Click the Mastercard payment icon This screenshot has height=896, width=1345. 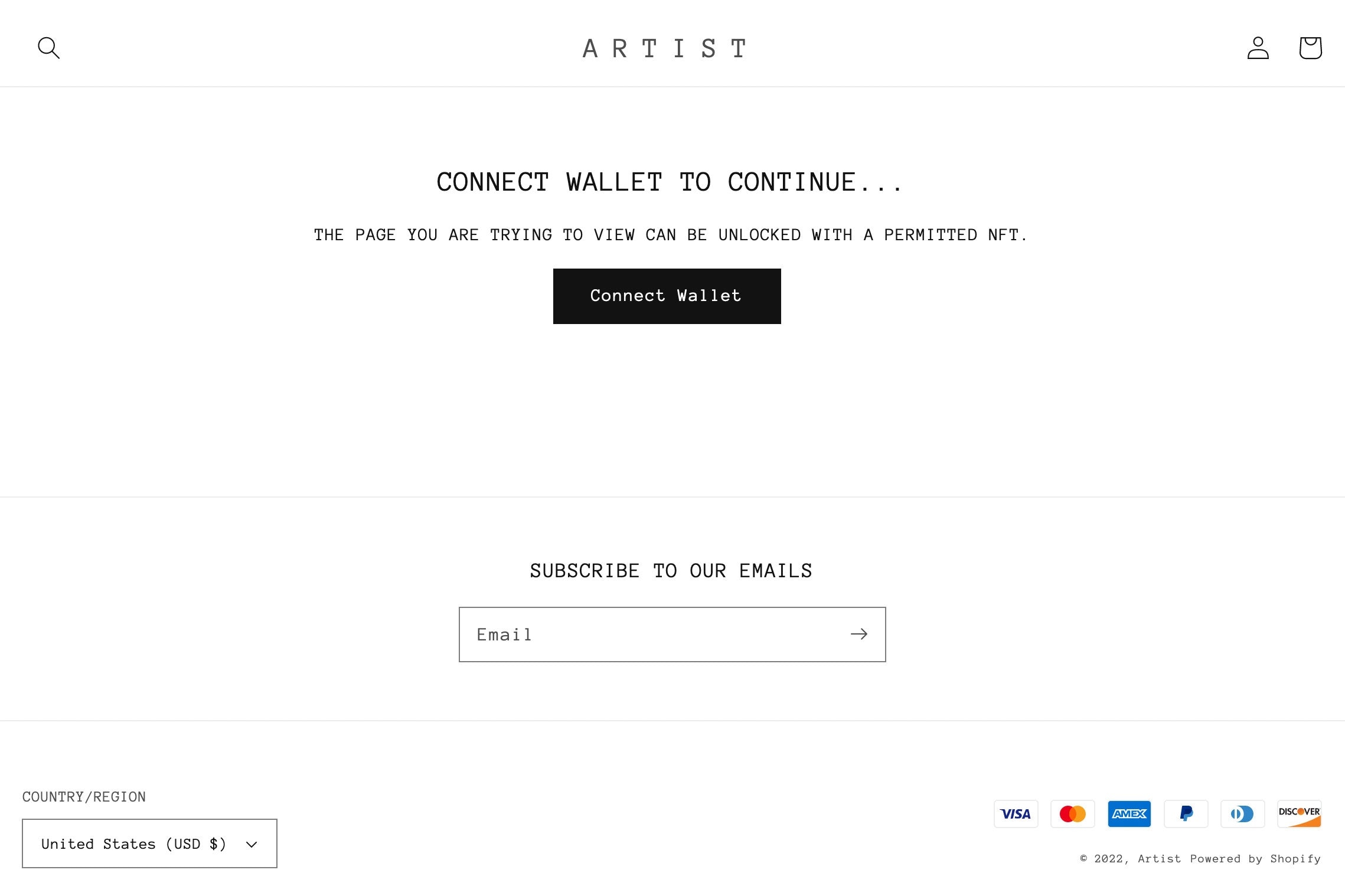(1072, 814)
